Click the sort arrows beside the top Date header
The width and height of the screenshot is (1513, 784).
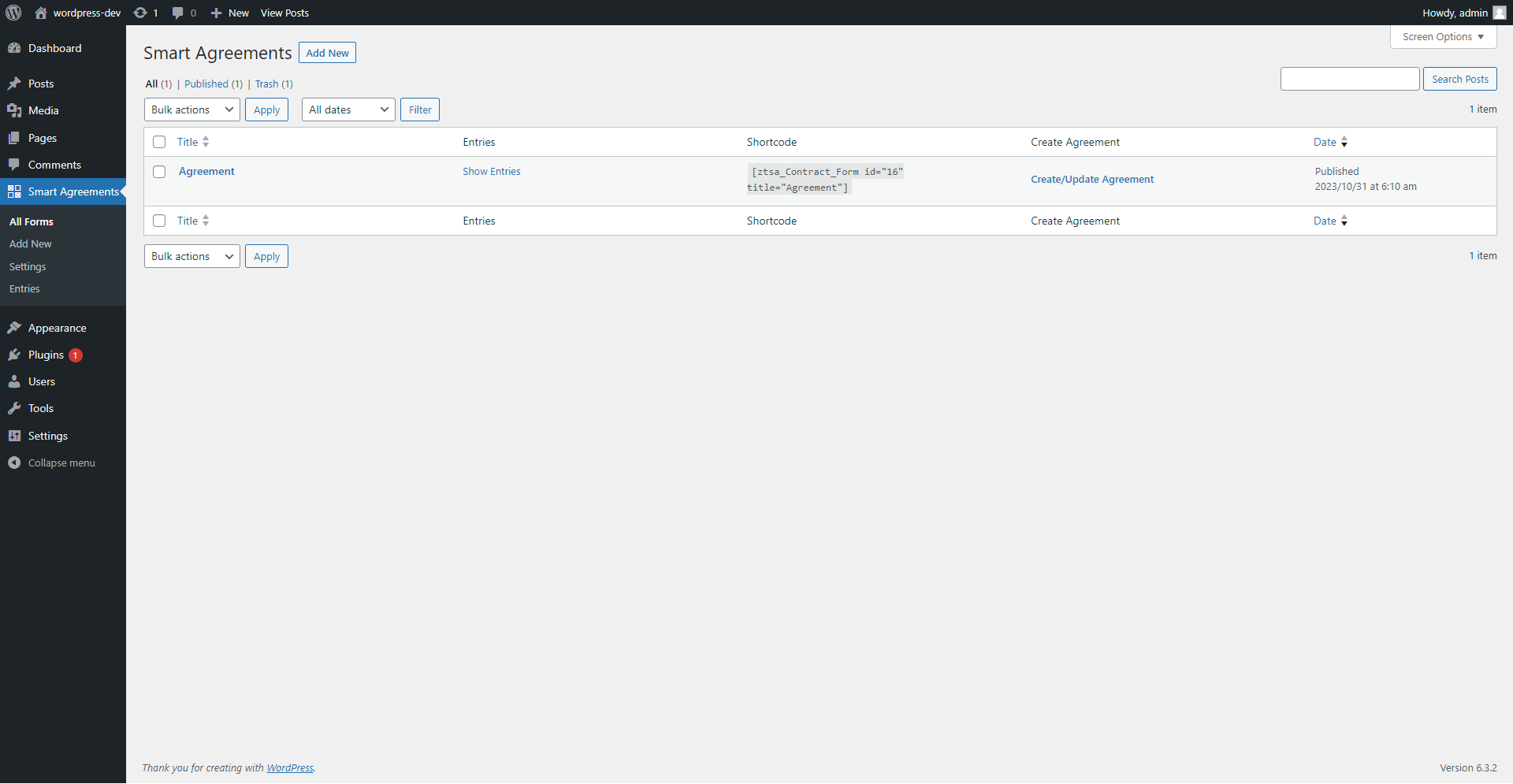click(1344, 142)
